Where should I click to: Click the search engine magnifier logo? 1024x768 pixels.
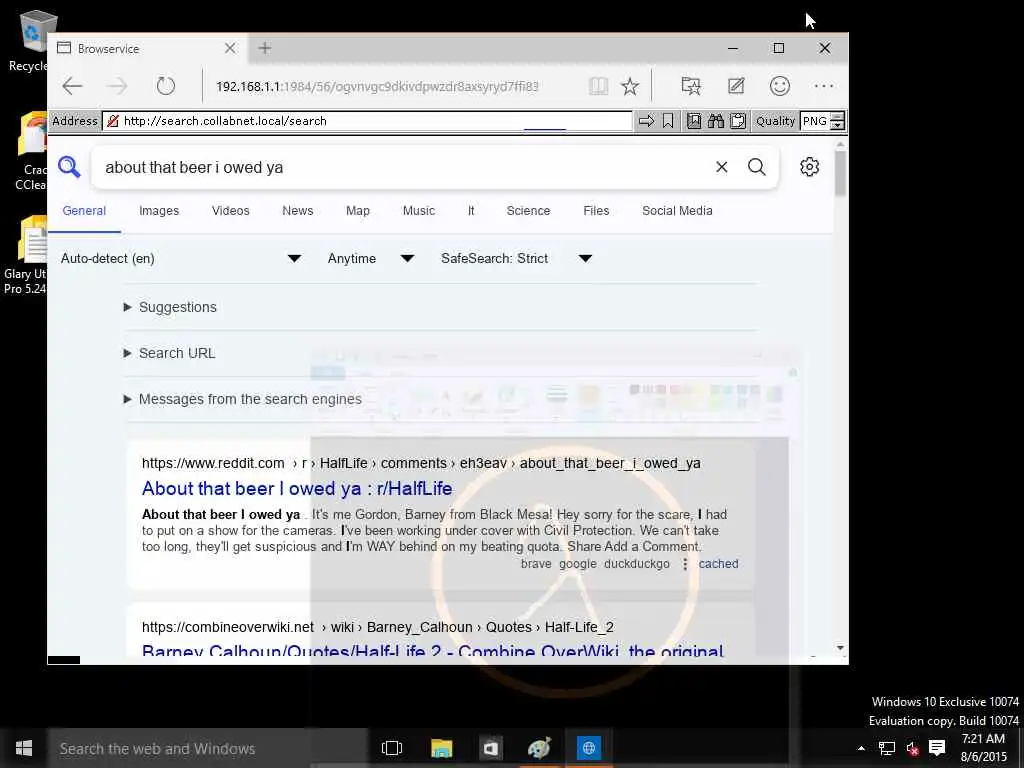(69, 167)
